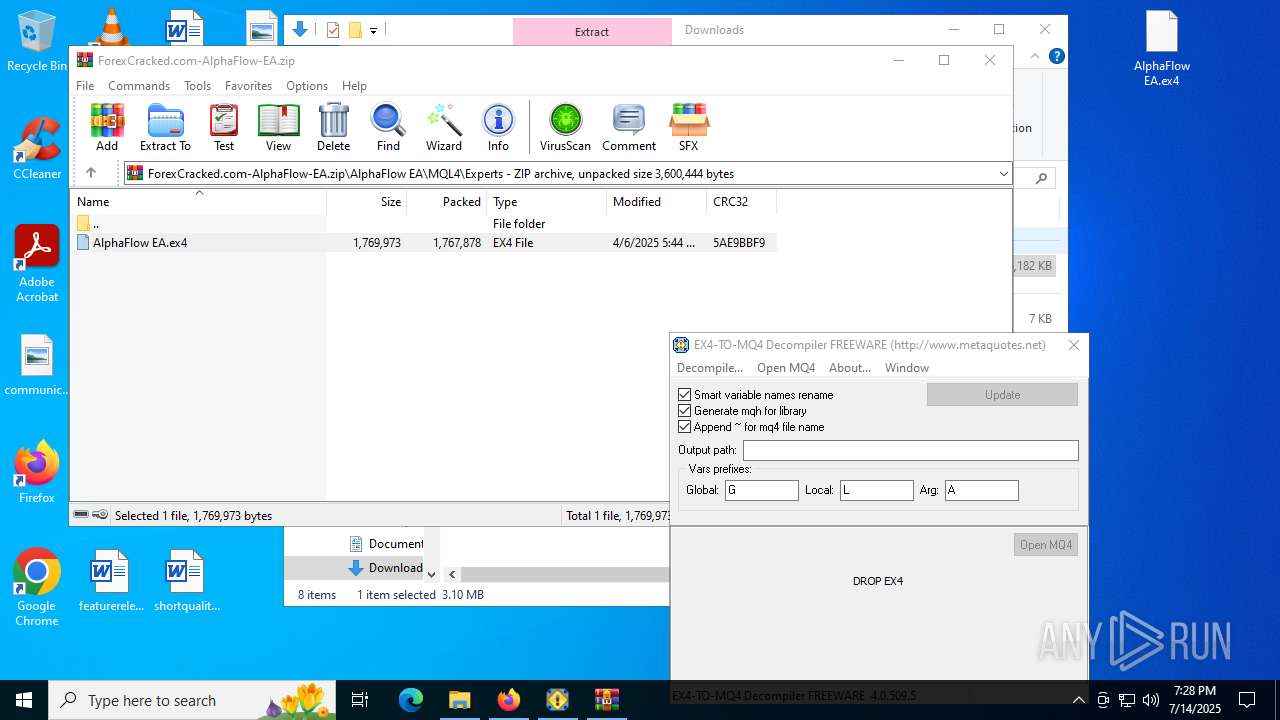Run the VirusScan icon

[565, 127]
